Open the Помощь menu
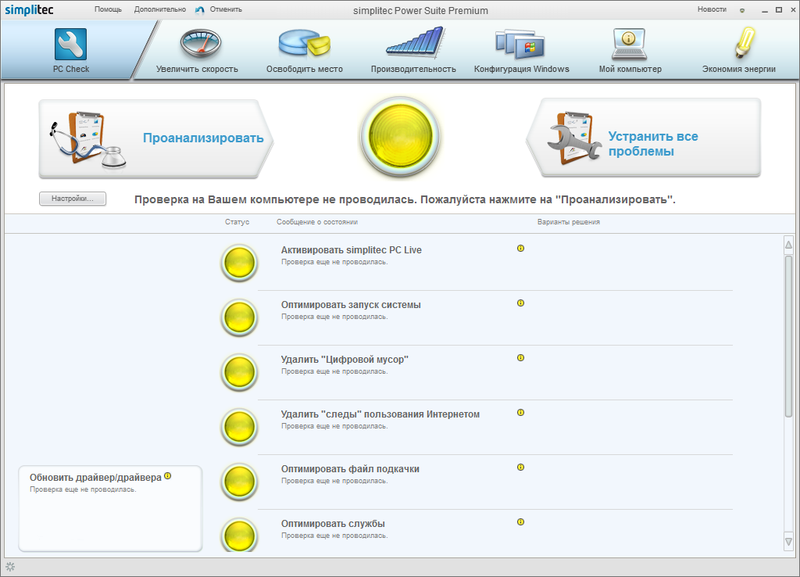The width and height of the screenshot is (800, 577). coord(108,9)
